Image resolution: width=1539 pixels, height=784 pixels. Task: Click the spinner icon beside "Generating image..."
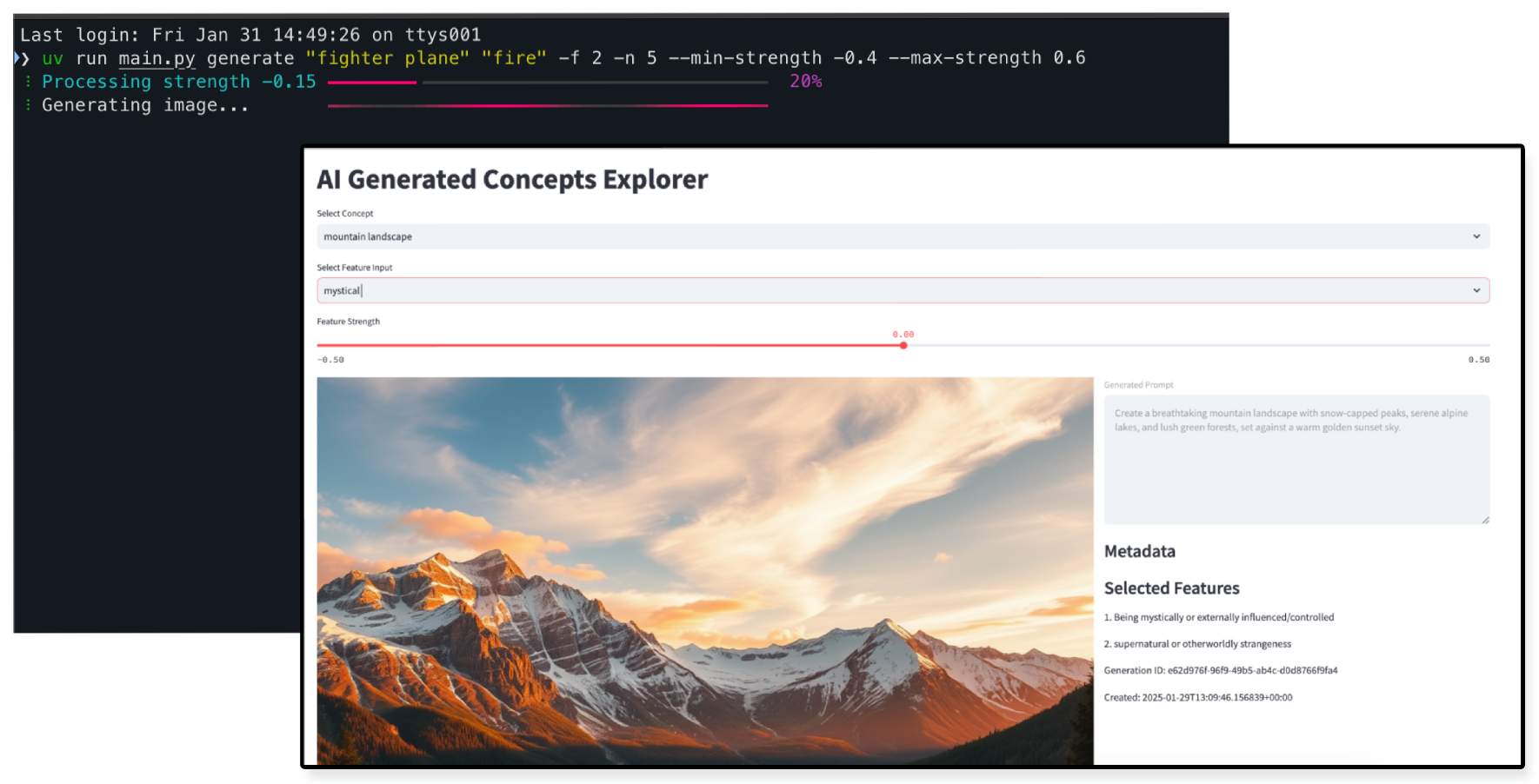point(27,104)
